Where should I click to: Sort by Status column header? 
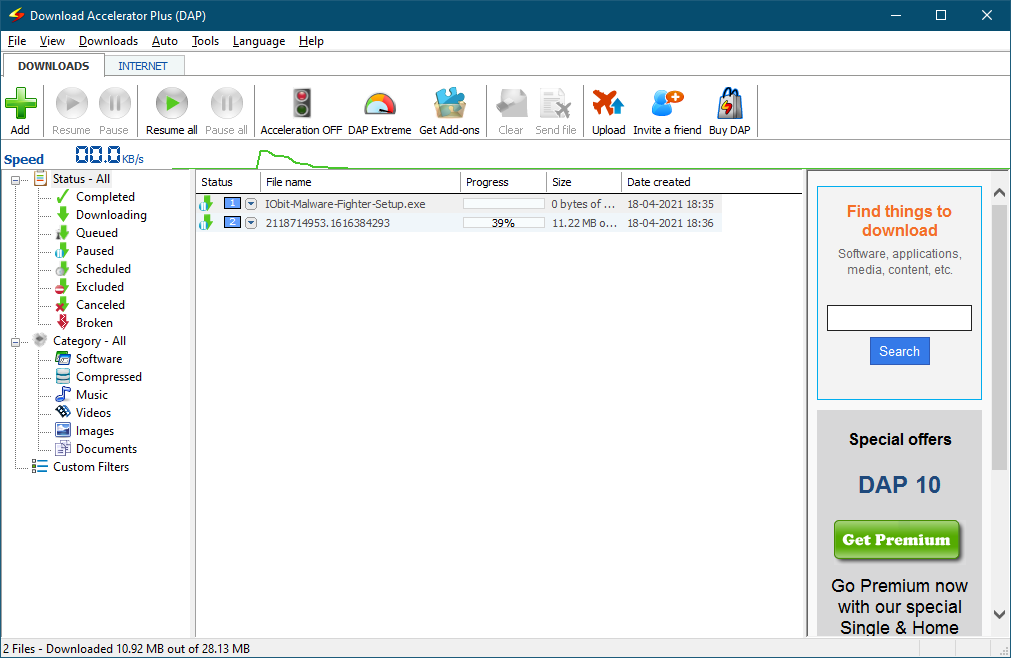click(228, 182)
